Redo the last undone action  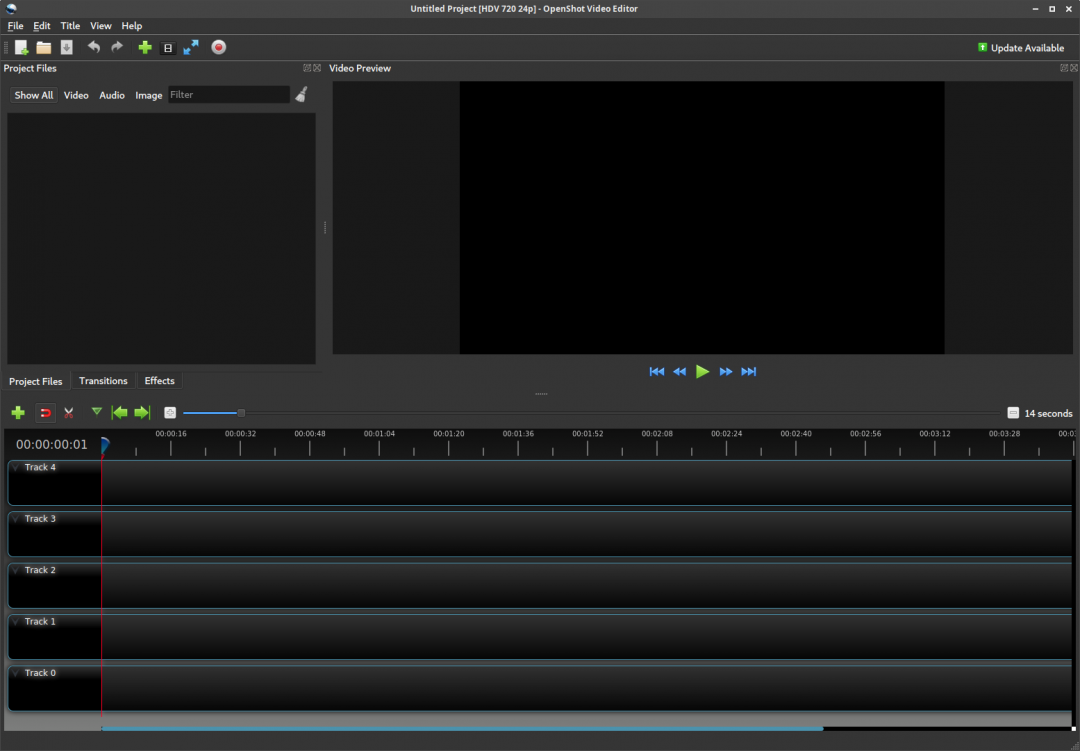pyautogui.click(x=117, y=47)
